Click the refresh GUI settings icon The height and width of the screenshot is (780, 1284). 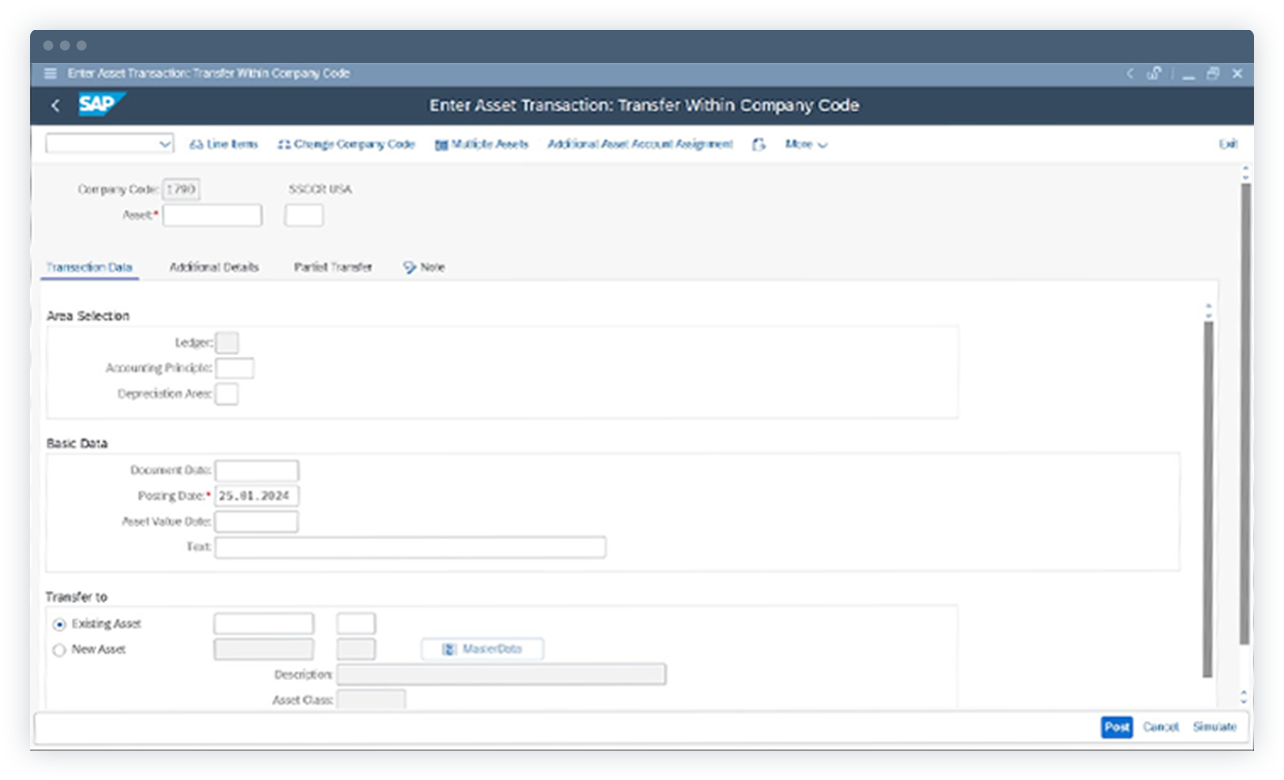(757, 144)
